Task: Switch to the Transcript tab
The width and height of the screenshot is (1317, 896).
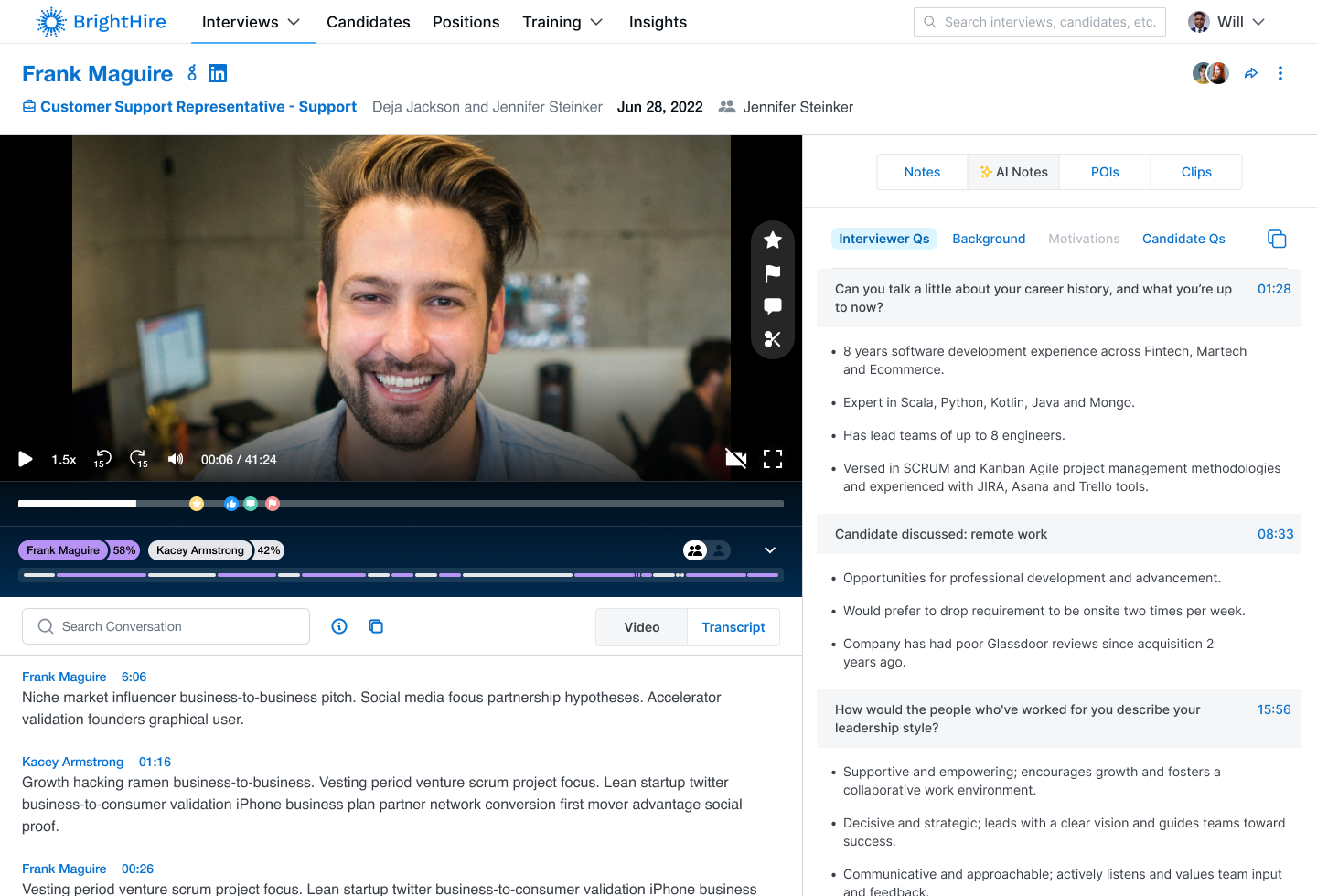Action: click(x=733, y=627)
